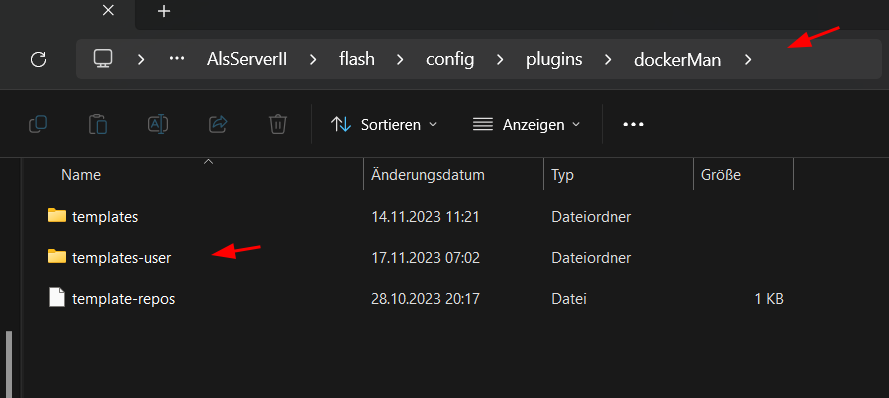Go to the flash breadcrumb folder

[x=357, y=59]
